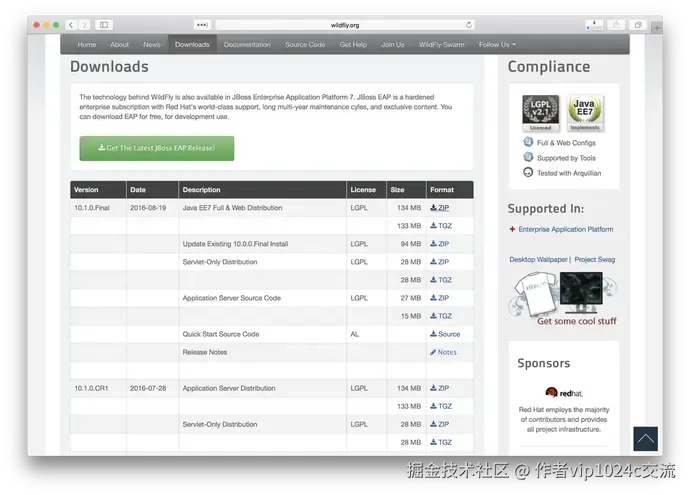Viewport: 690px width, 495px height.
Task: Toggle the Safari sidebar button
Action: pos(104,25)
